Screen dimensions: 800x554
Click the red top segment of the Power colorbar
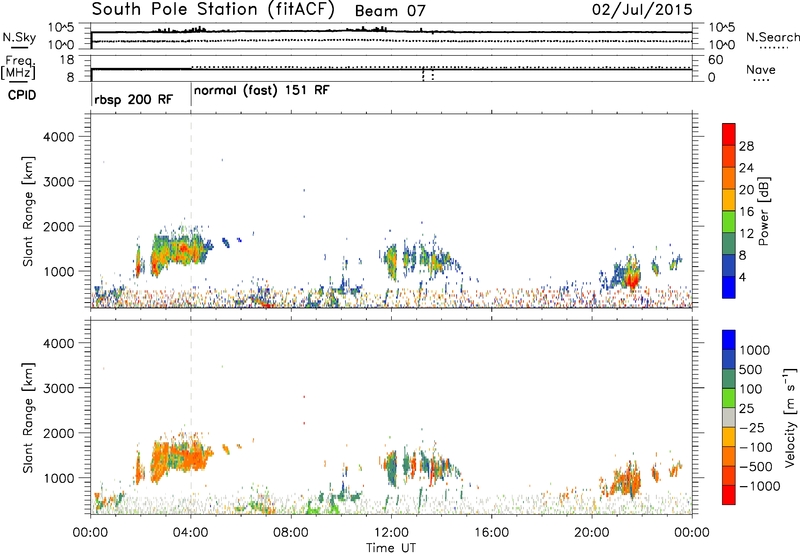pyautogui.click(x=729, y=134)
